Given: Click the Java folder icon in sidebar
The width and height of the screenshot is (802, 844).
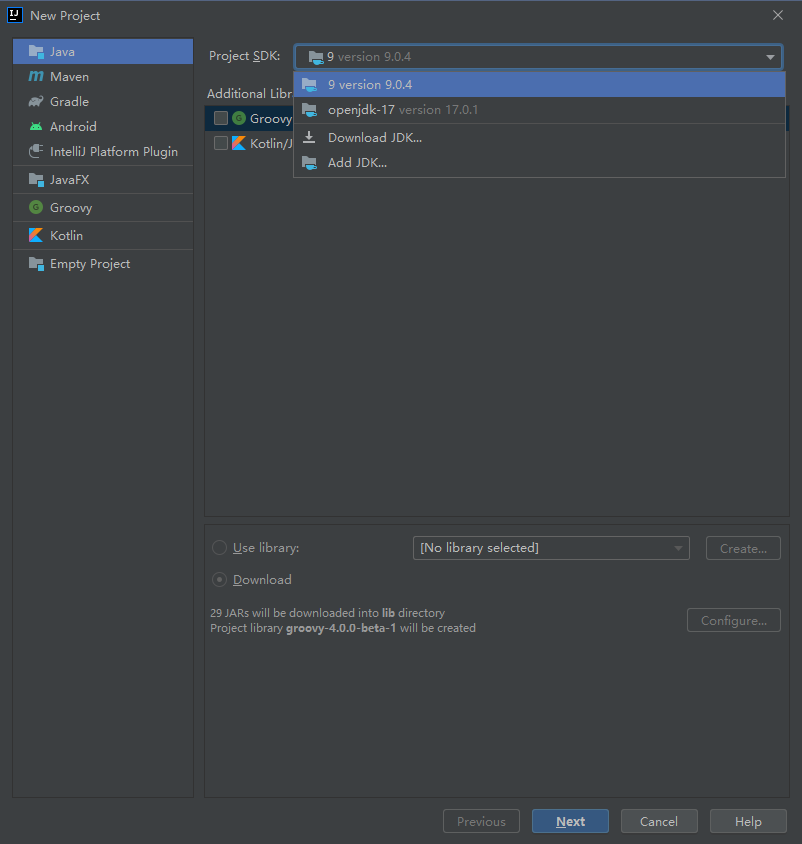Looking at the screenshot, I should click(x=36, y=52).
